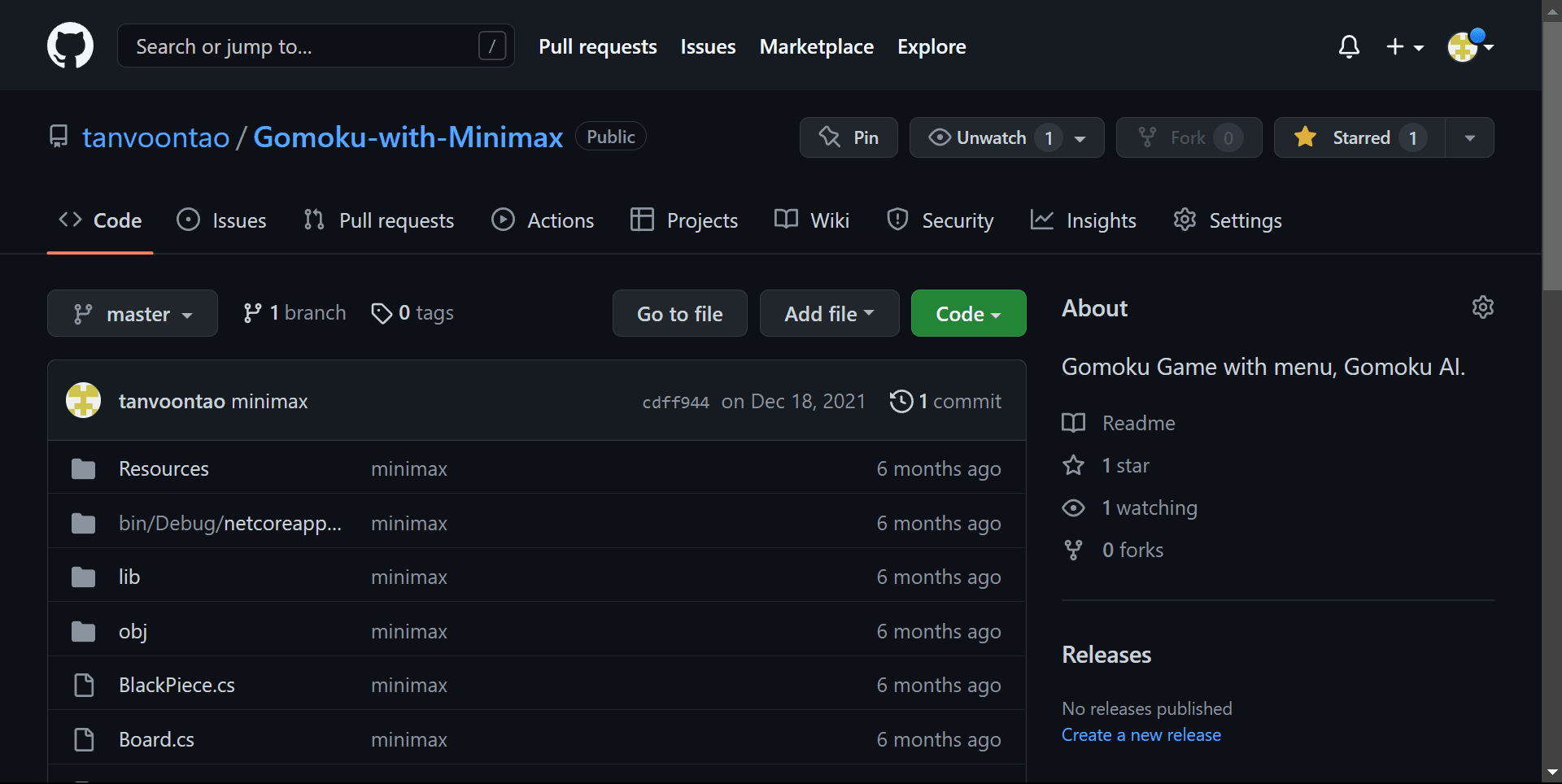1562x784 pixels.
Task: Click the Board.cs file icon
Action: (x=84, y=739)
